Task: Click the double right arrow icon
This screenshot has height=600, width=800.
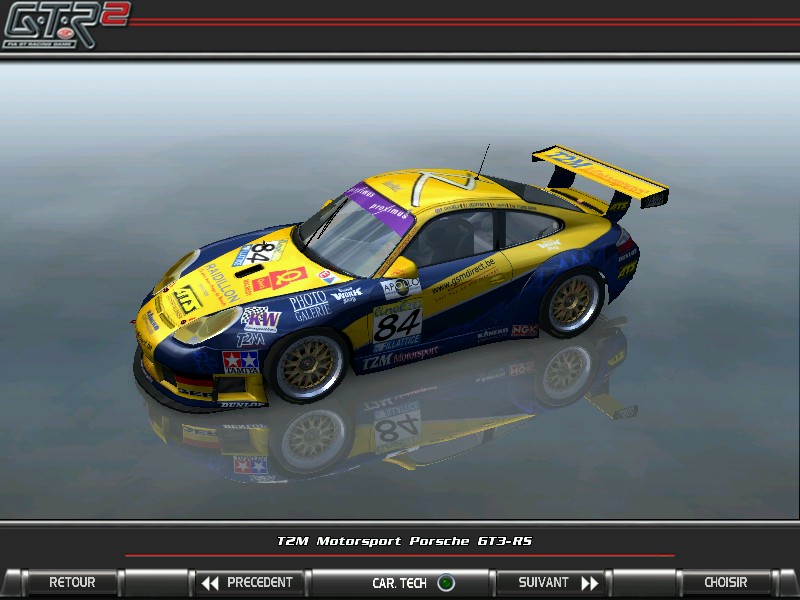Action: [589, 583]
